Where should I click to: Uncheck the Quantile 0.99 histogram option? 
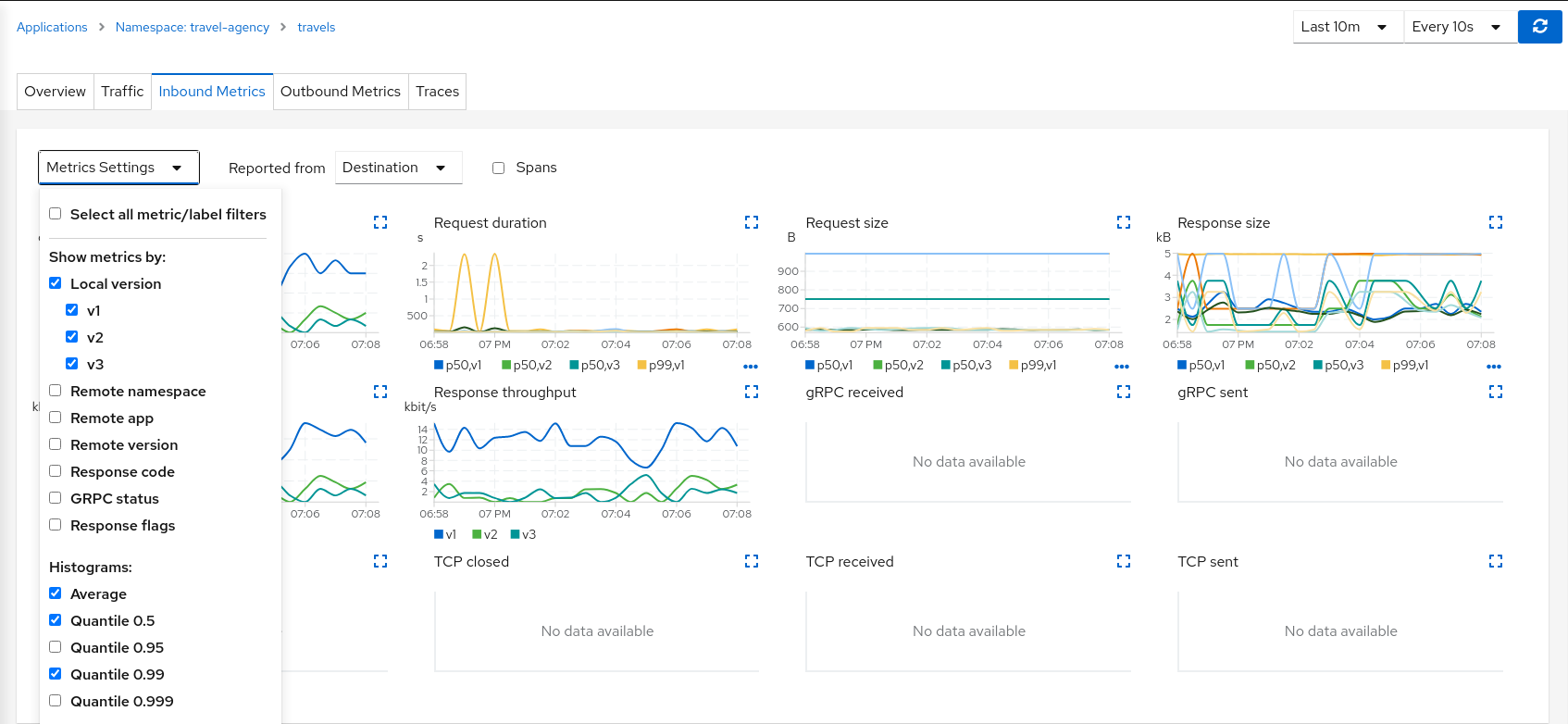(56, 674)
